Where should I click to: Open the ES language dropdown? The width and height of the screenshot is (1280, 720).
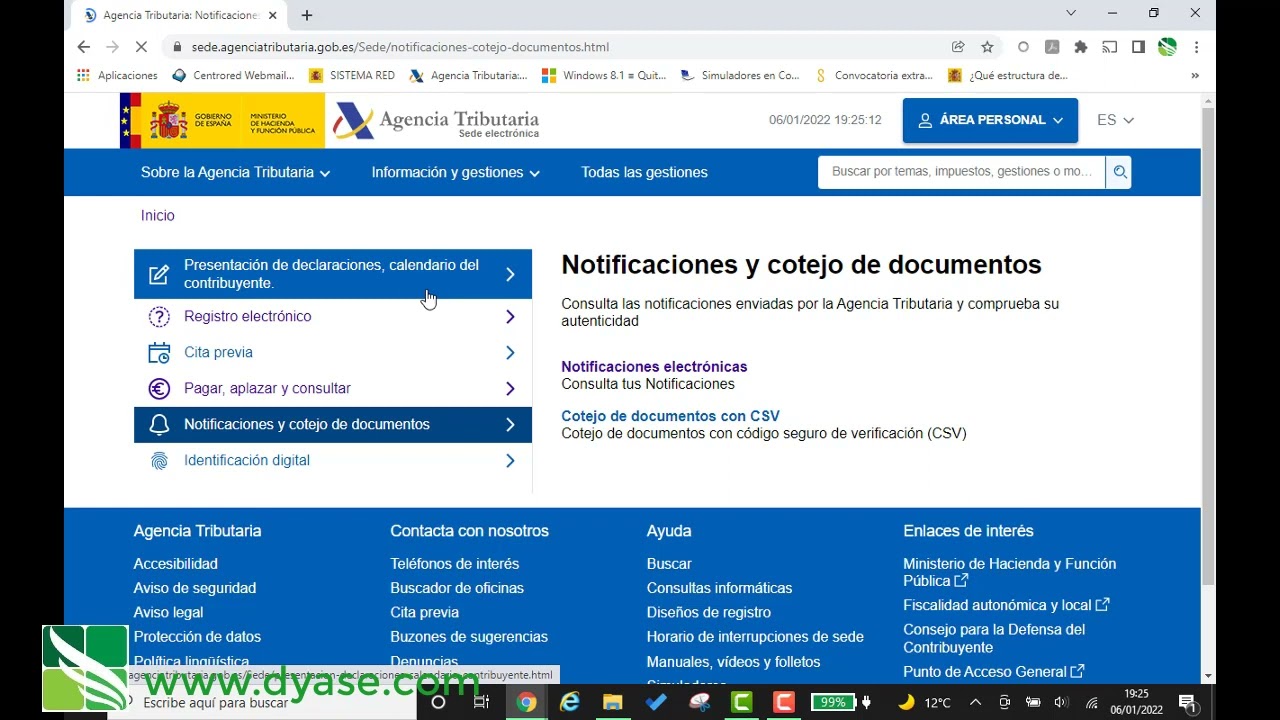point(1115,120)
